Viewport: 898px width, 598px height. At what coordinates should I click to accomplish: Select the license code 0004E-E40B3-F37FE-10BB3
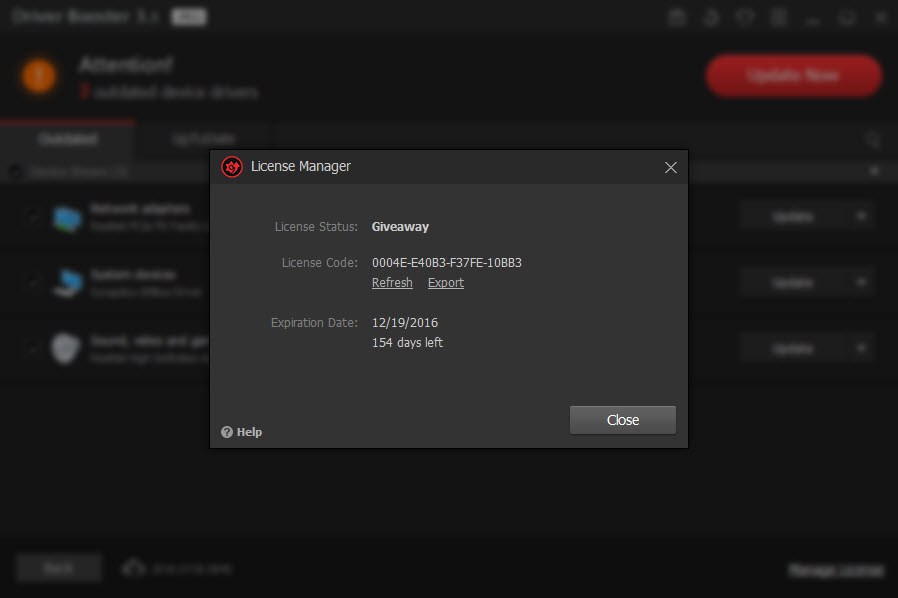click(x=447, y=263)
